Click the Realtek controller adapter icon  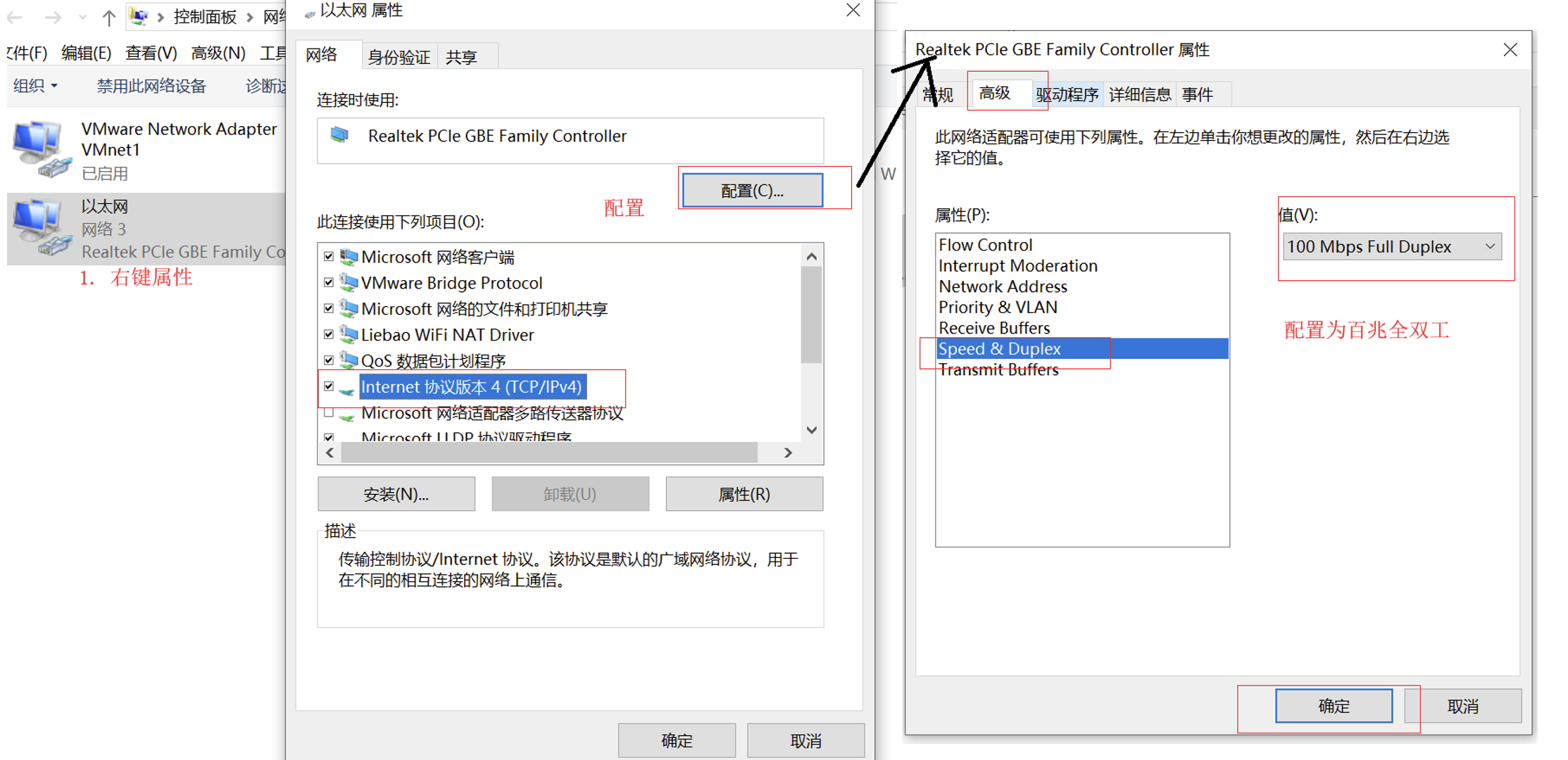pyautogui.click(x=339, y=135)
